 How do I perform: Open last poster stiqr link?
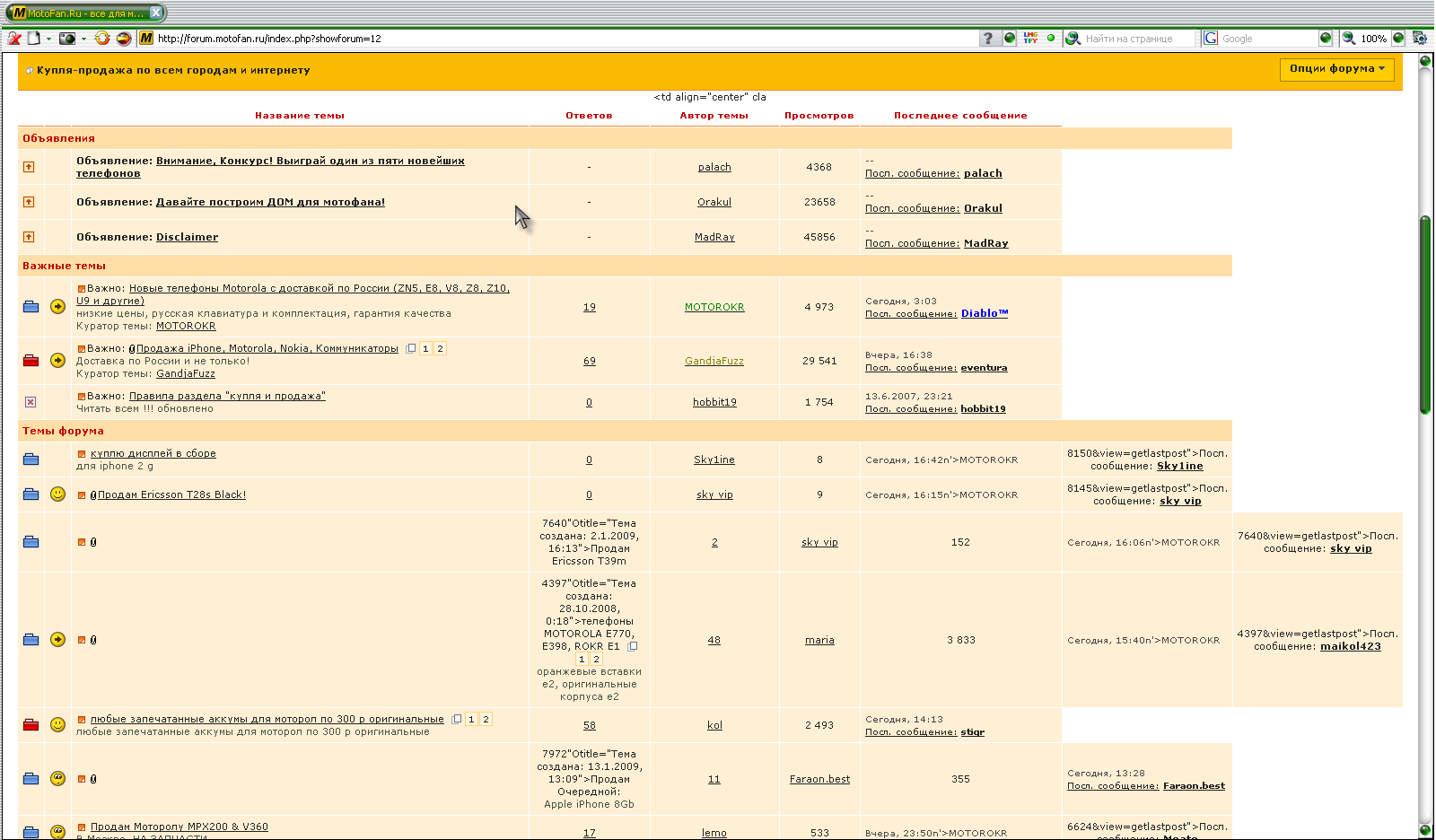972,731
